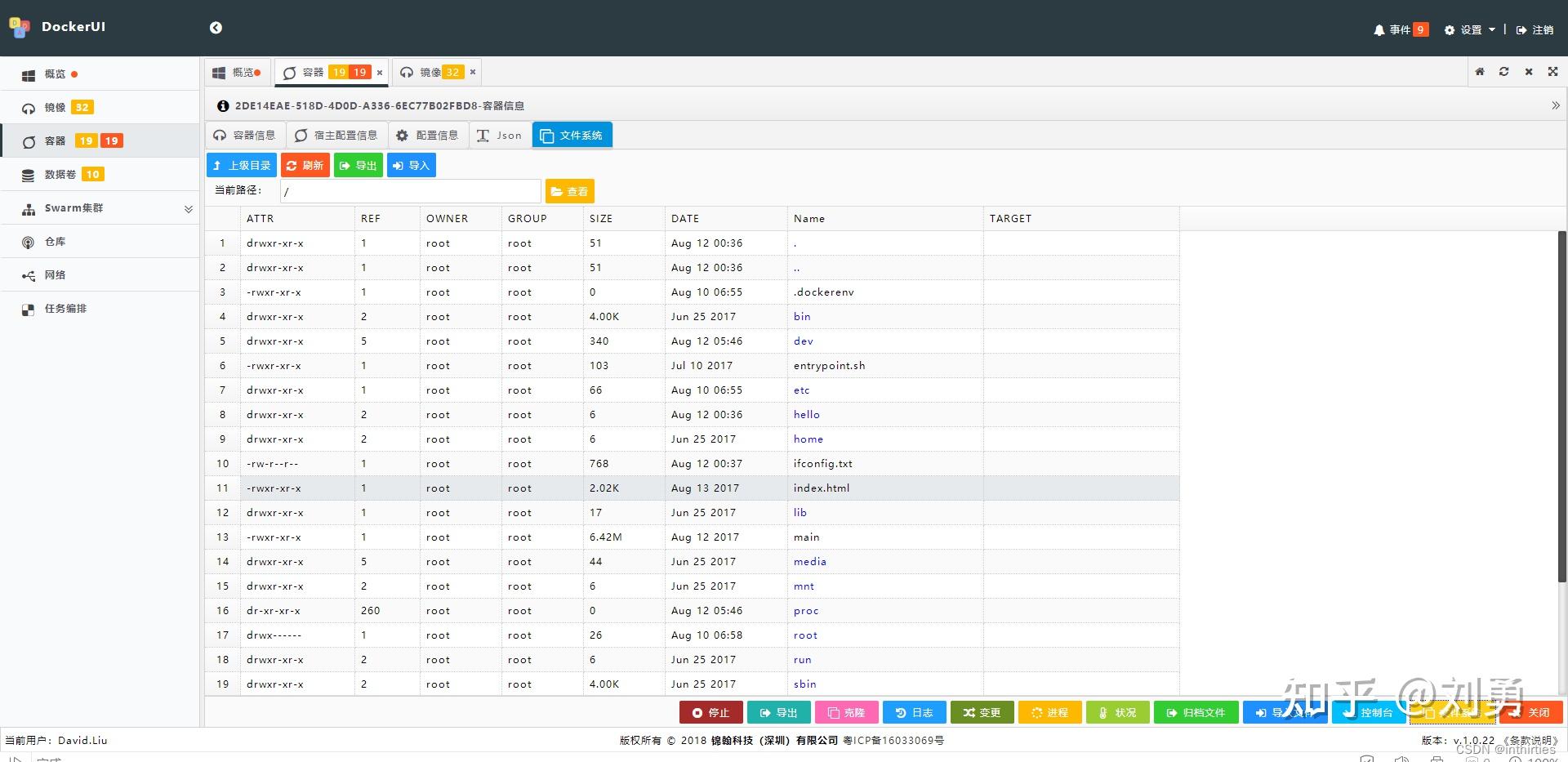The width and height of the screenshot is (1568, 762).
Task: Open the 数据卷 volumes section
Action: click(61, 174)
